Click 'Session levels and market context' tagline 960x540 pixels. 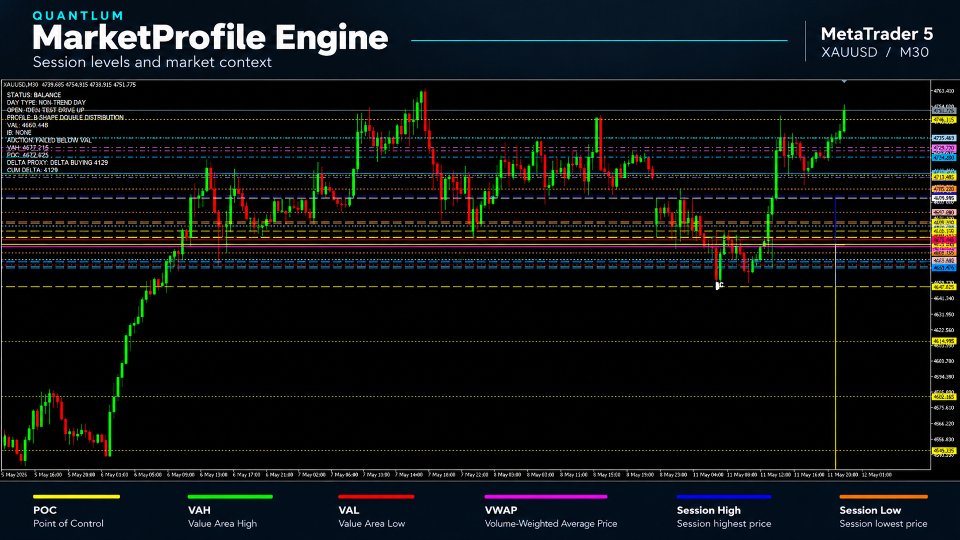pos(152,62)
